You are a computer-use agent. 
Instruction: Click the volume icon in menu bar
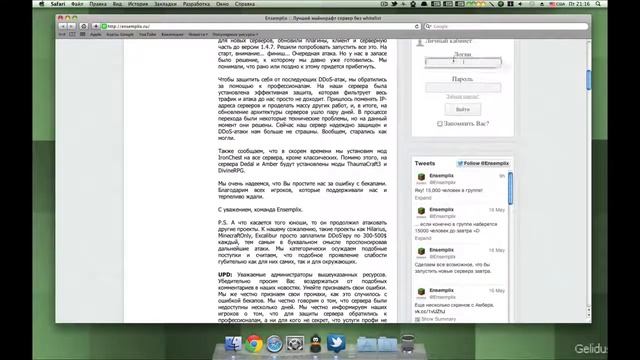(x=520, y=4)
